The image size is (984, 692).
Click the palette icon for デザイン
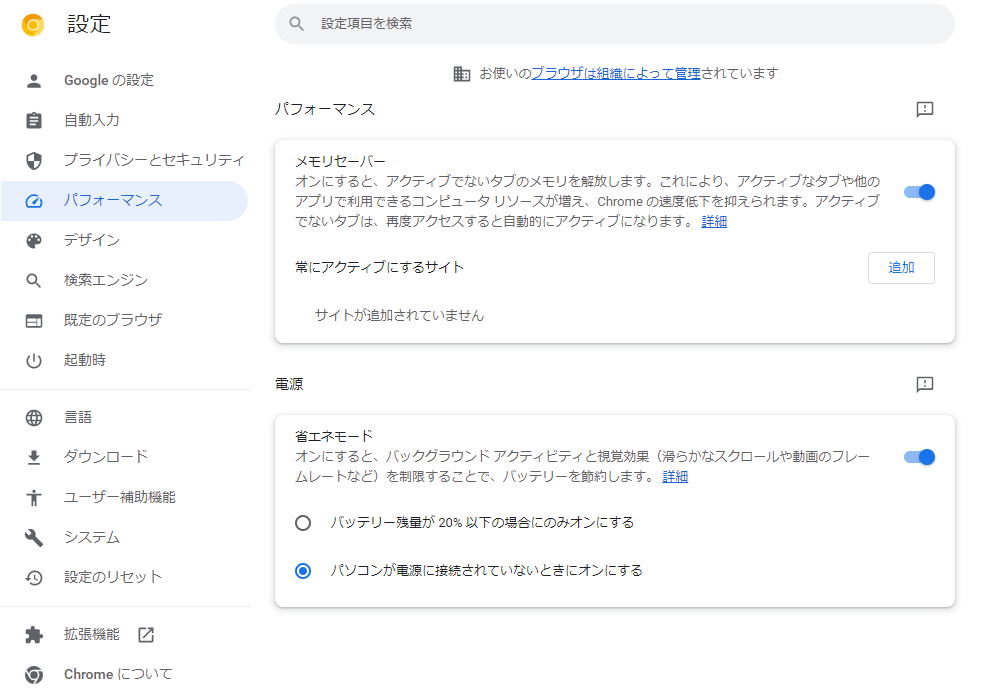[x=34, y=240]
